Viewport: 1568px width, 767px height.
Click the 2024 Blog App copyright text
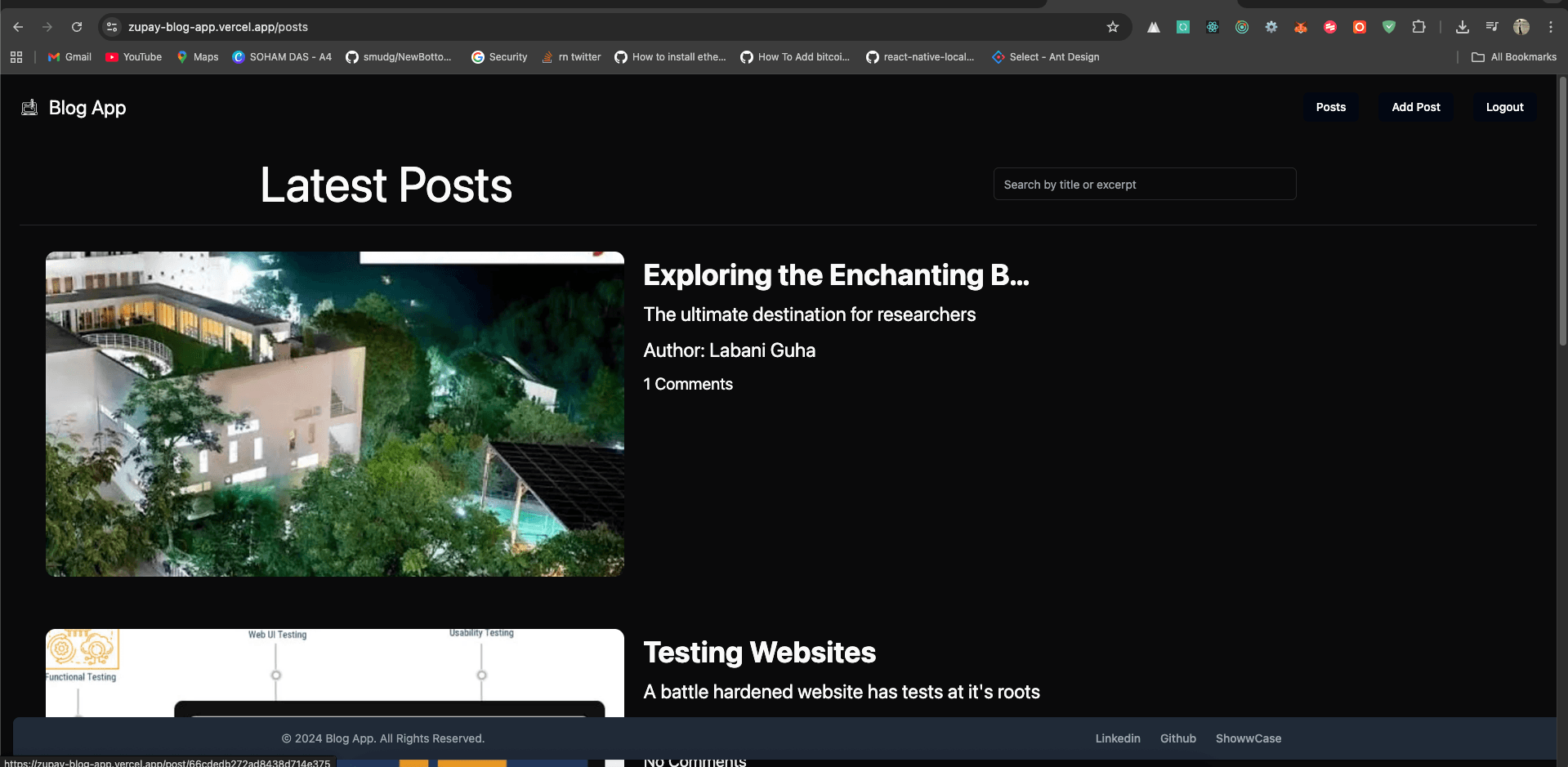[383, 738]
